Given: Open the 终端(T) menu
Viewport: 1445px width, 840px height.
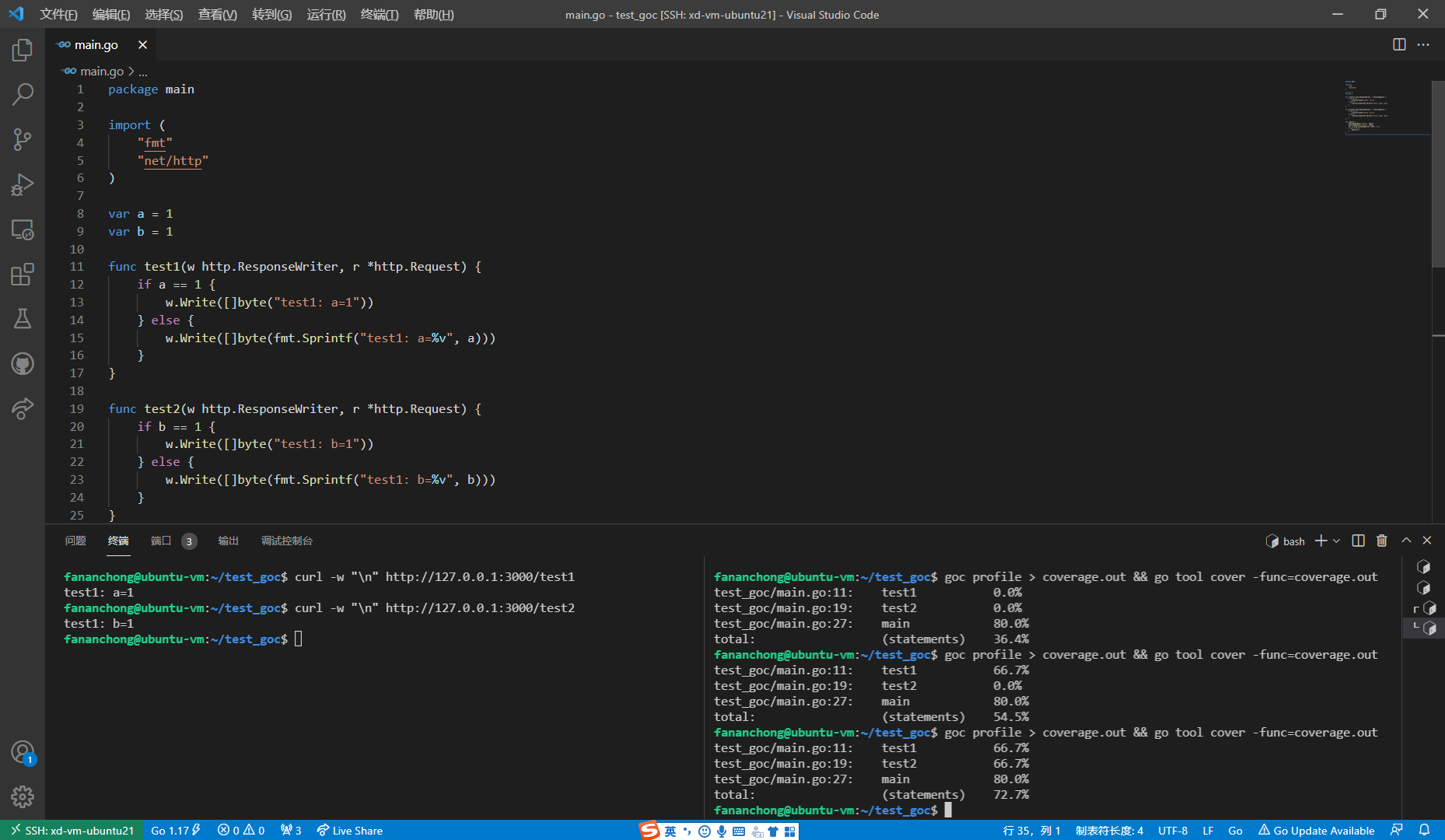Looking at the screenshot, I should point(380,15).
